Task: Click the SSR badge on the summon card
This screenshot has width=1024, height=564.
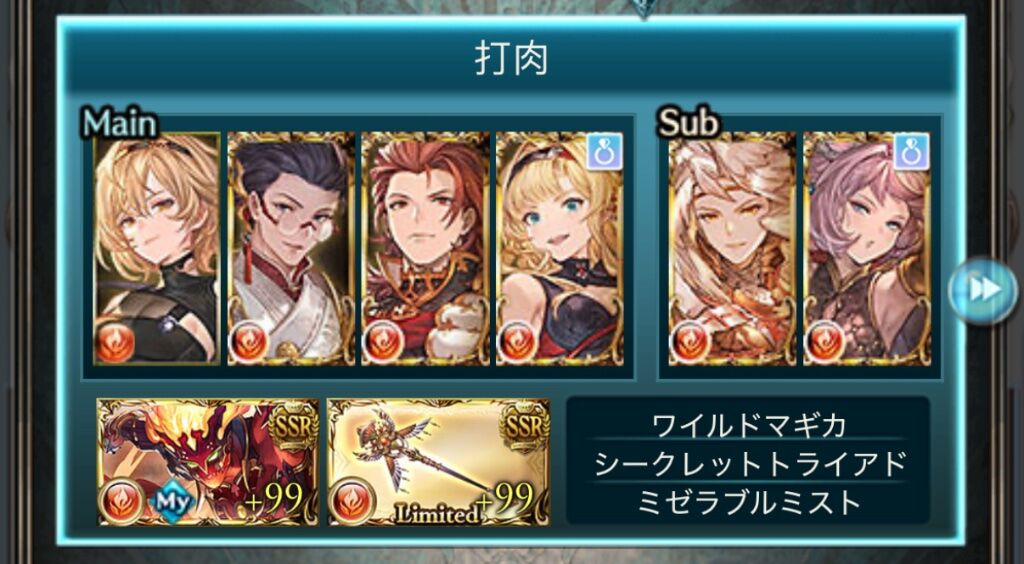Action: tap(293, 428)
